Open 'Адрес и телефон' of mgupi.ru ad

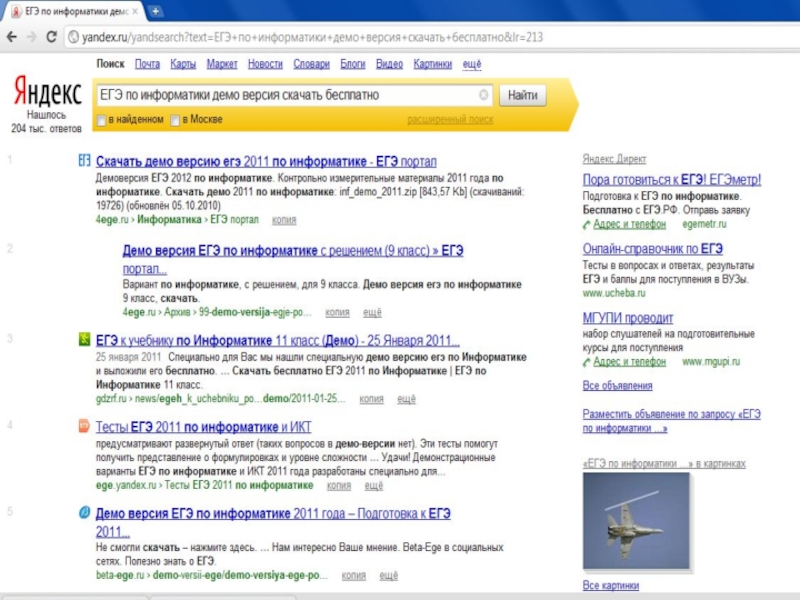630,362
